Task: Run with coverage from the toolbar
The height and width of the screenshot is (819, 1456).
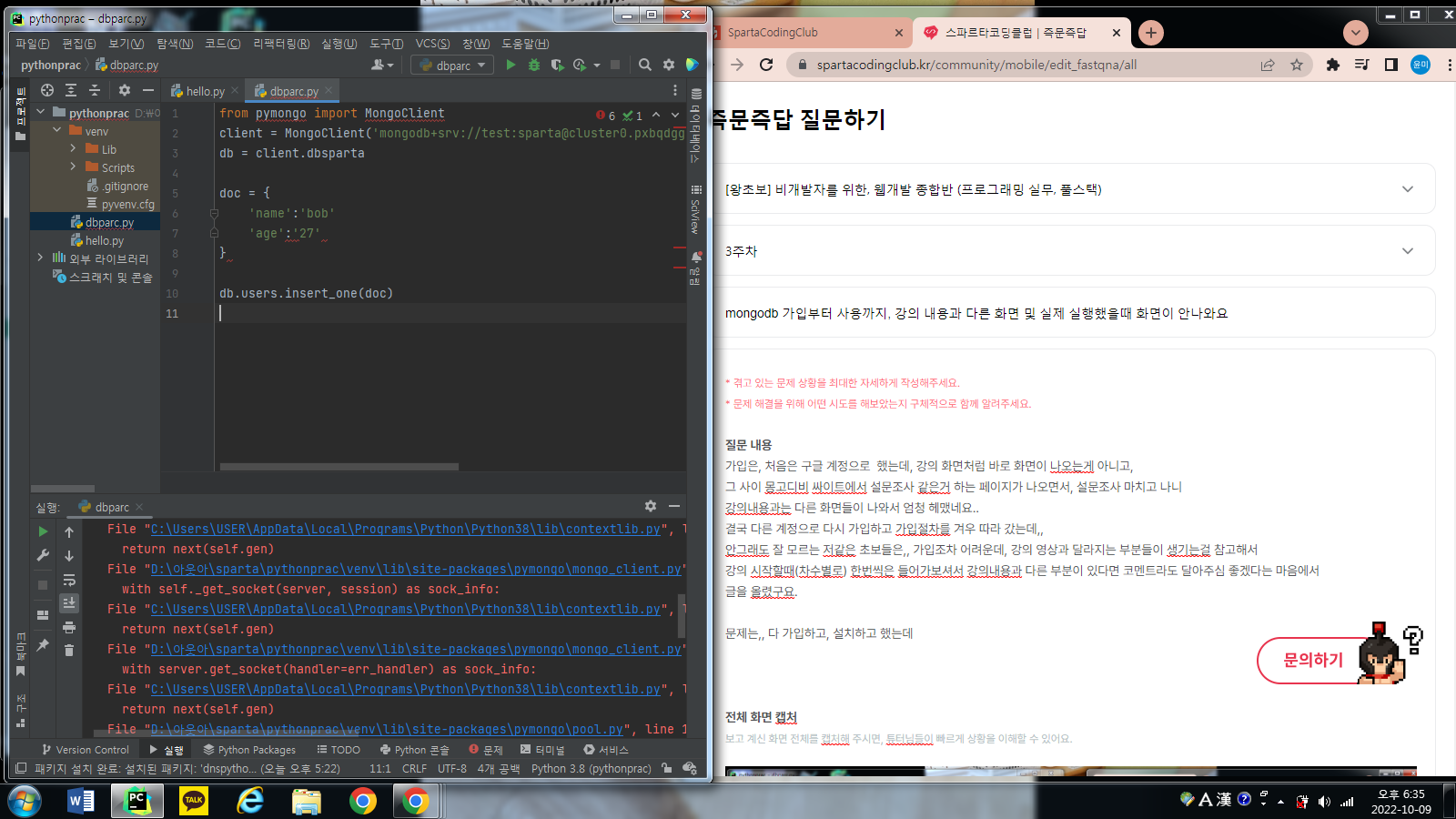Action: (557, 66)
